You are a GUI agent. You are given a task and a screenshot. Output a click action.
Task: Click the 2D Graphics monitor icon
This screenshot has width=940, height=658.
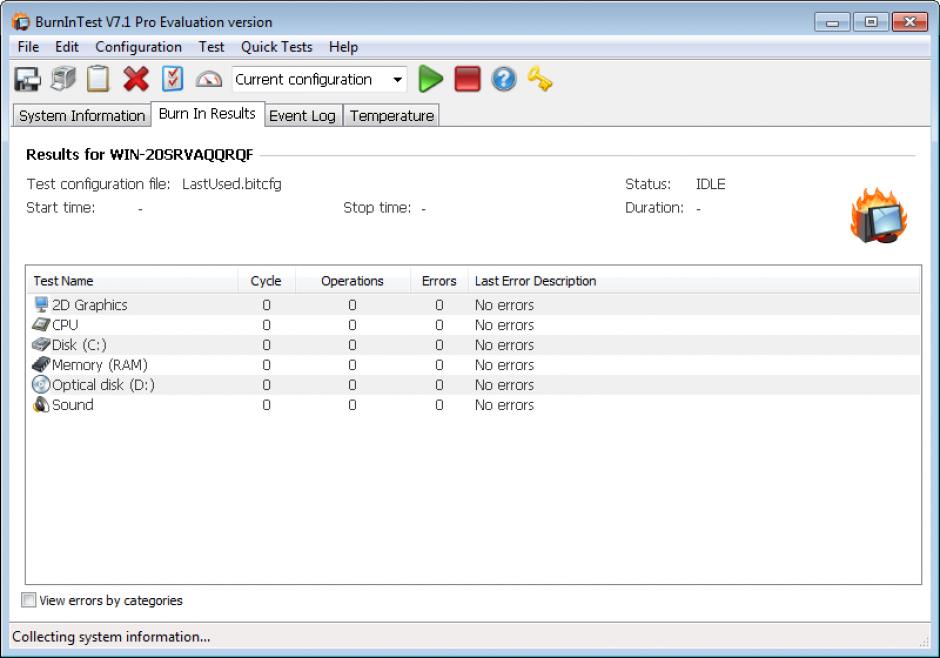click(x=41, y=304)
